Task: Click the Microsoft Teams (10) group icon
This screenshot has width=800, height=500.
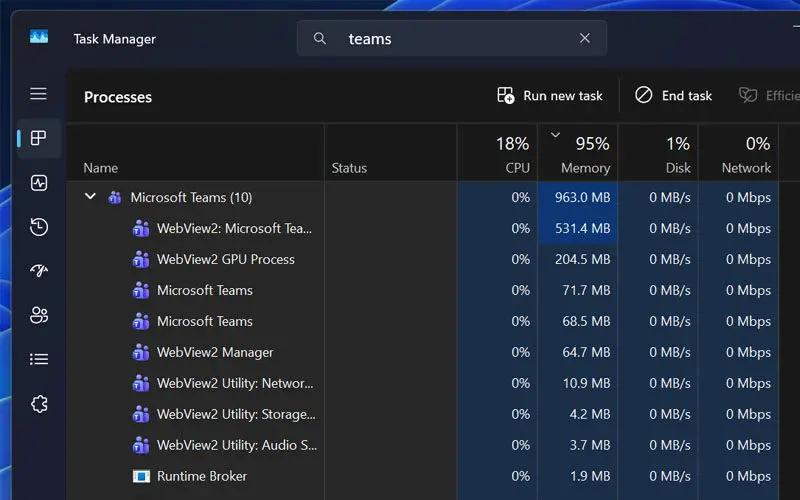Action: [x=115, y=197]
